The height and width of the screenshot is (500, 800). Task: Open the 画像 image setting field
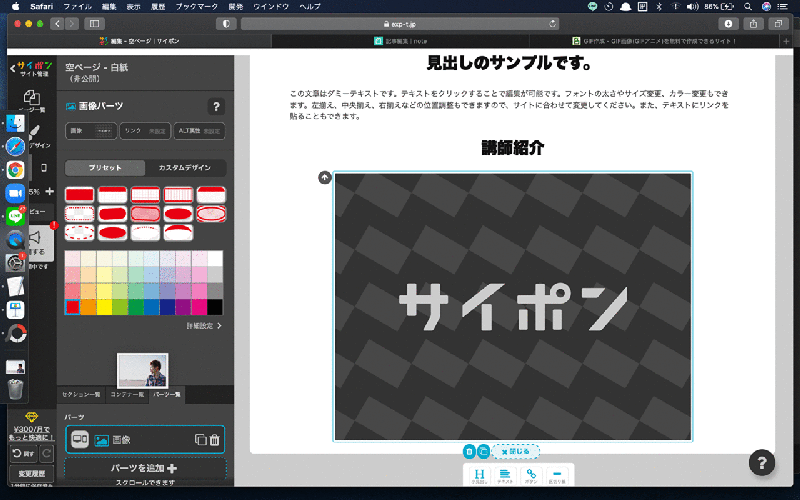pos(91,131)
